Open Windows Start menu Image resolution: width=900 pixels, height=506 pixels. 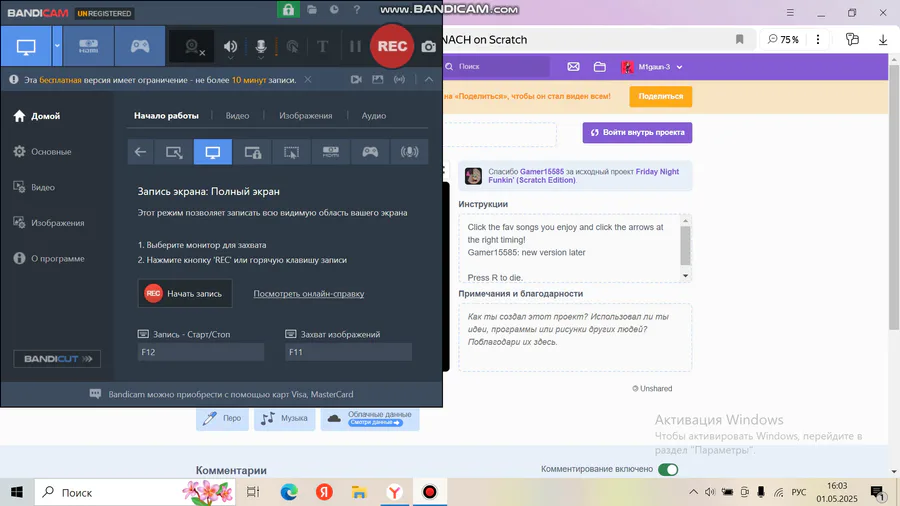point(17,492)
